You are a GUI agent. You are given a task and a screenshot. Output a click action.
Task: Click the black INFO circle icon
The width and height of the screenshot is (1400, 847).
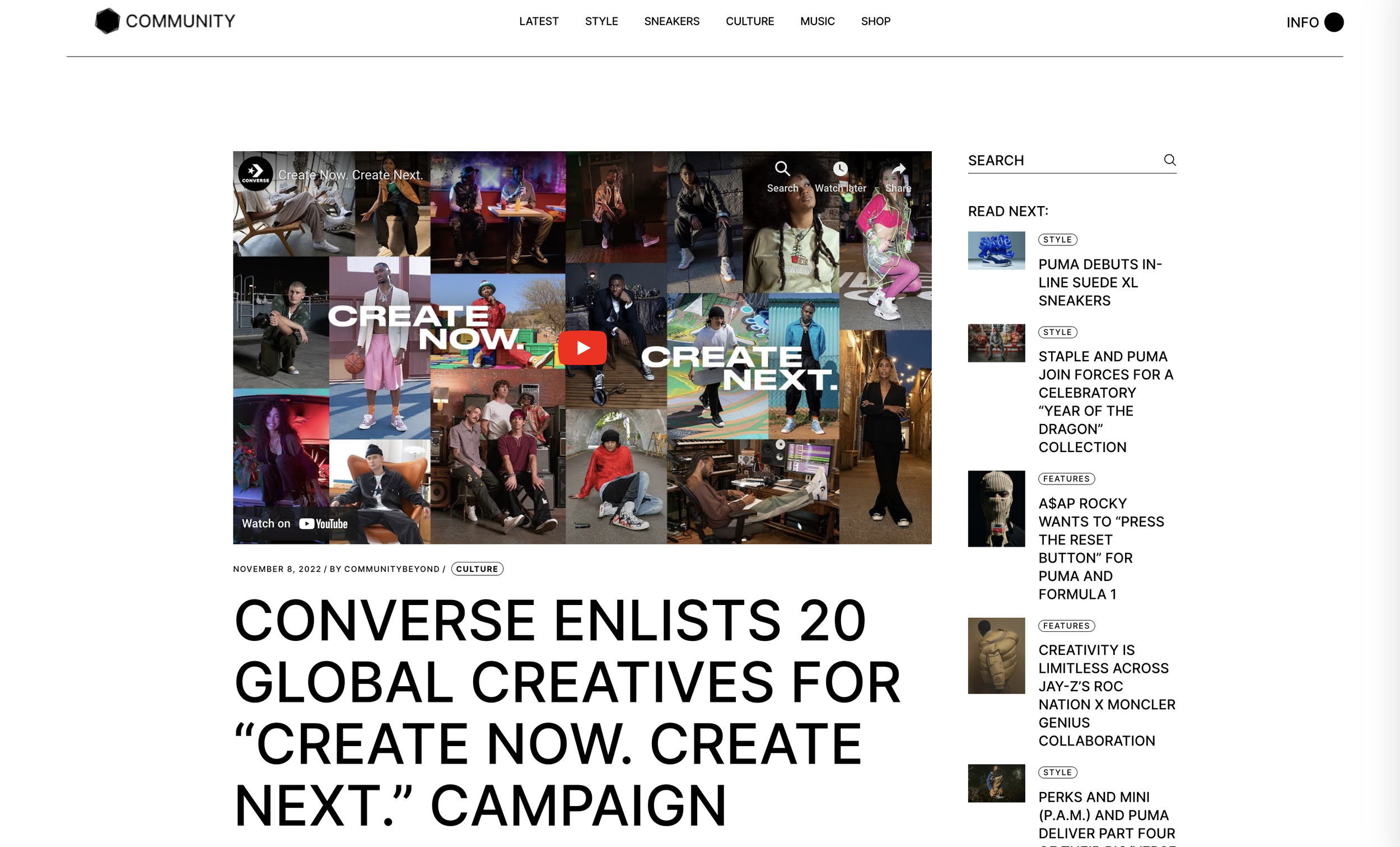tap(1333, 22)
